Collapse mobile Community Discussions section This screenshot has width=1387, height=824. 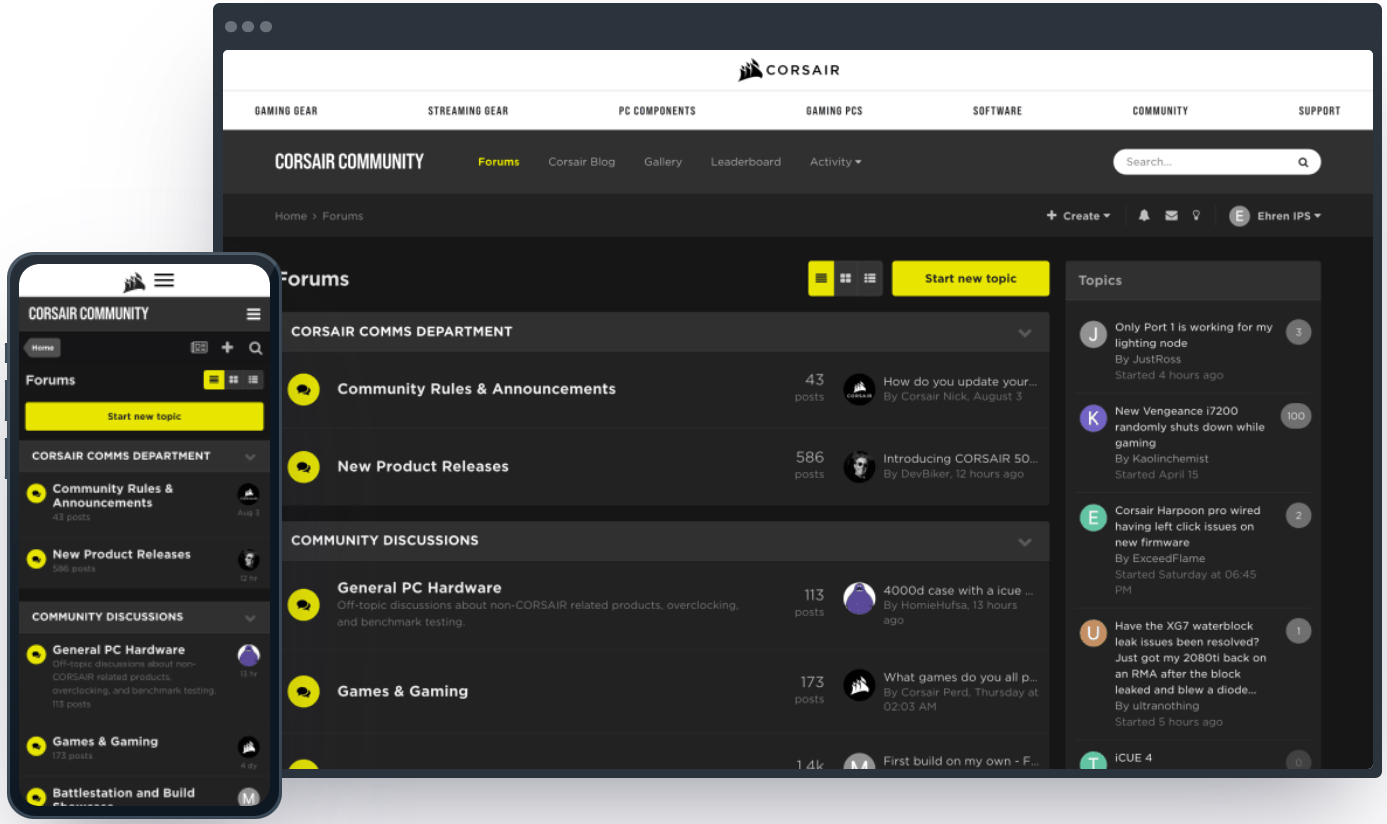(250, 617)
